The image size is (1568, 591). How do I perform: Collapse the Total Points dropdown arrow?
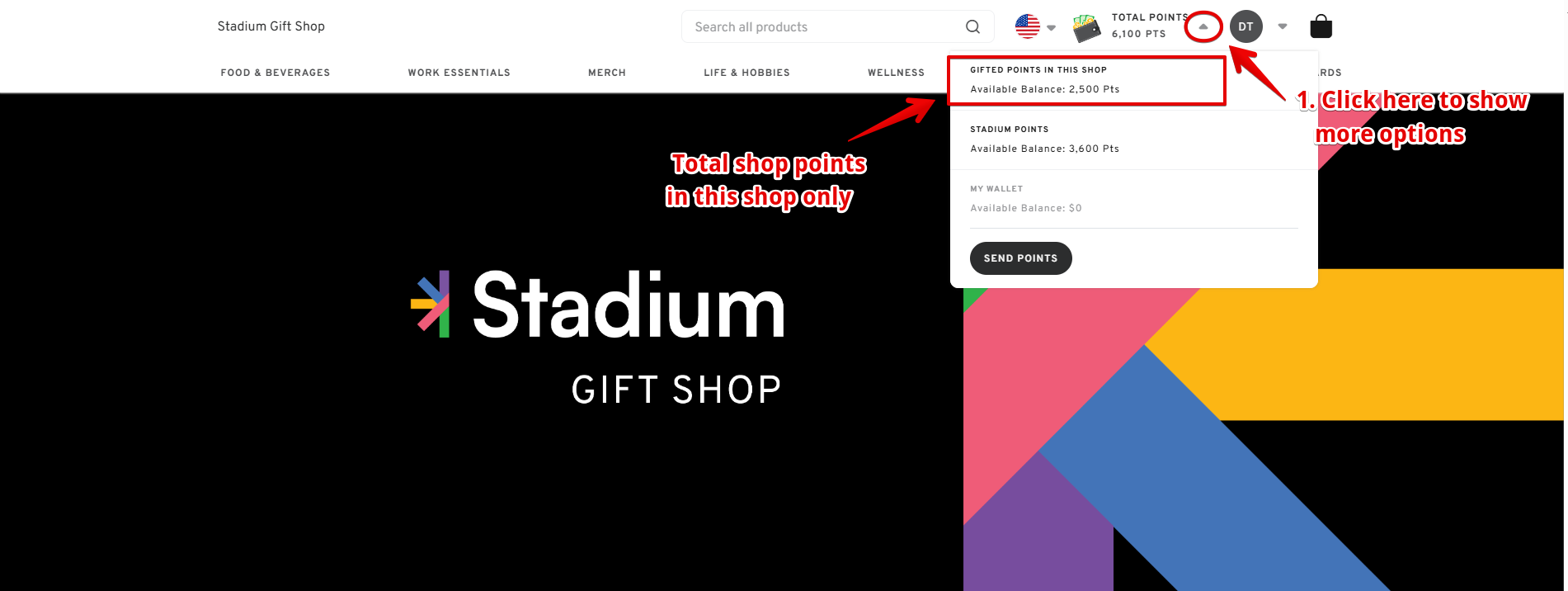[1203, 26]
